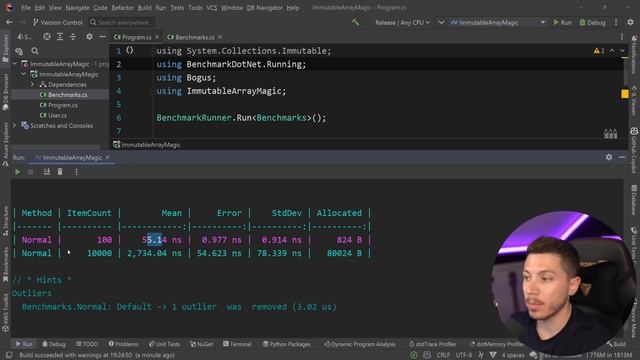Expand the Dependencies node

click(32, 84)
